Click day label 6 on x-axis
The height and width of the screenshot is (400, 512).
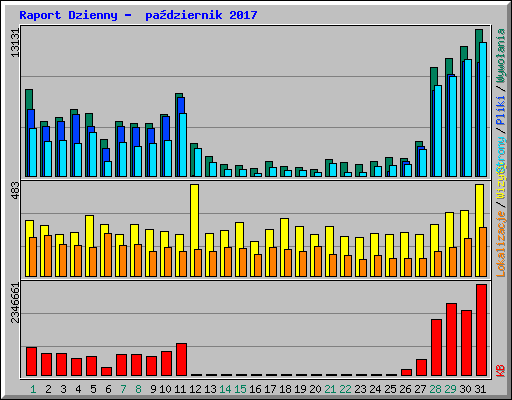click(x=108, y=389)
